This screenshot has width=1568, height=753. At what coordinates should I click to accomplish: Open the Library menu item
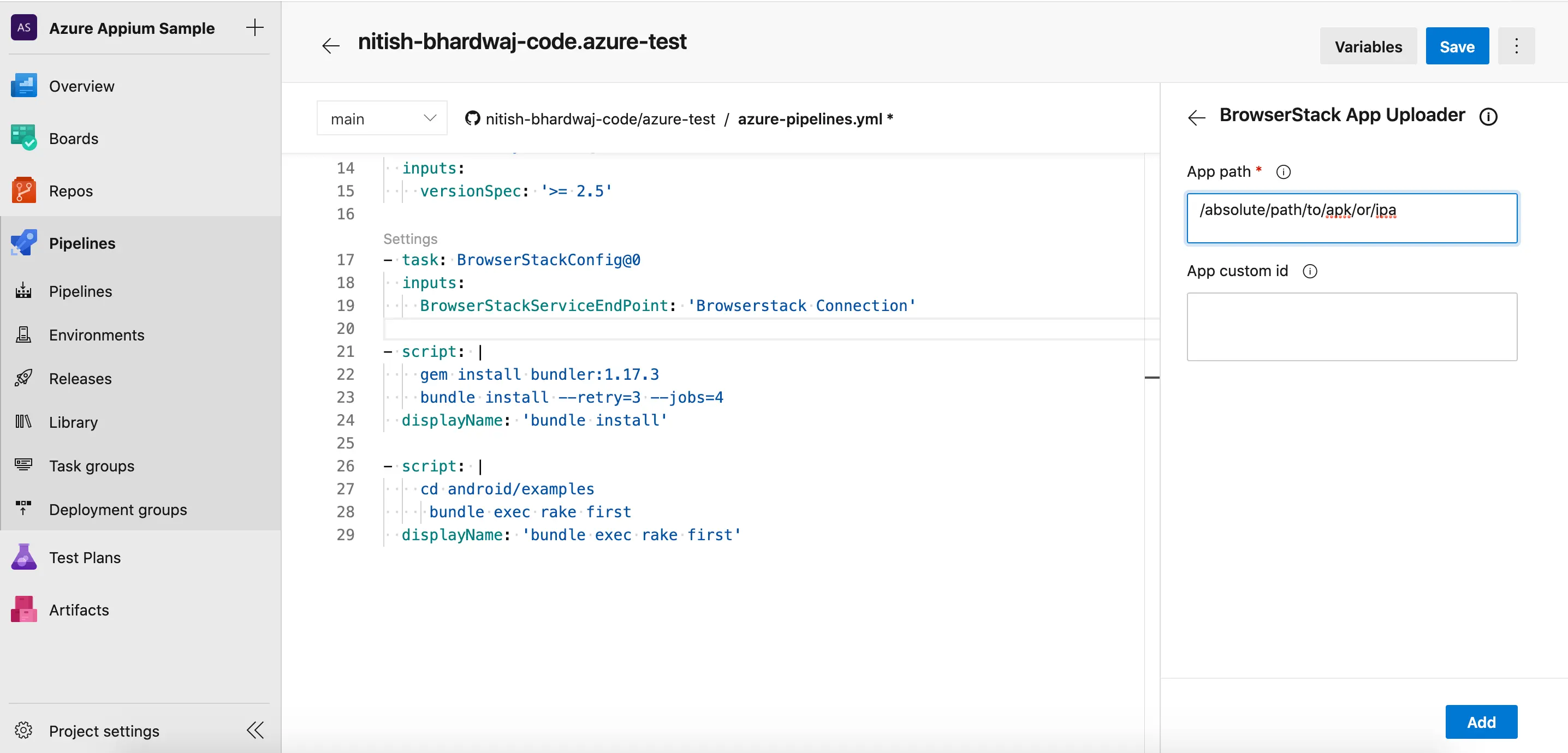[73, 422]
